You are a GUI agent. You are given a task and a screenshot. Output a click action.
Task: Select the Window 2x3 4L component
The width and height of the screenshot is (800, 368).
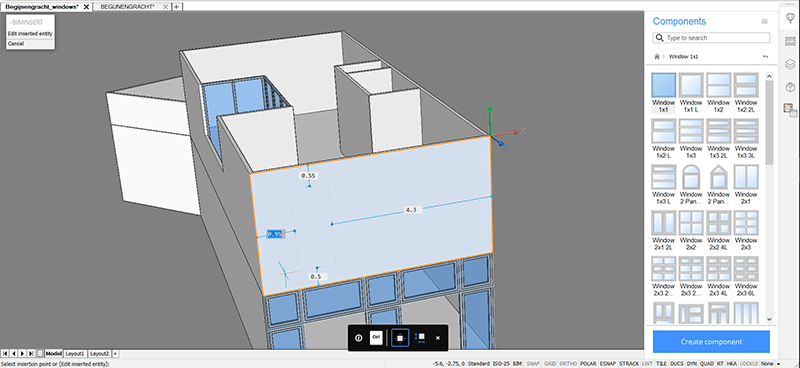click(718, 268)
